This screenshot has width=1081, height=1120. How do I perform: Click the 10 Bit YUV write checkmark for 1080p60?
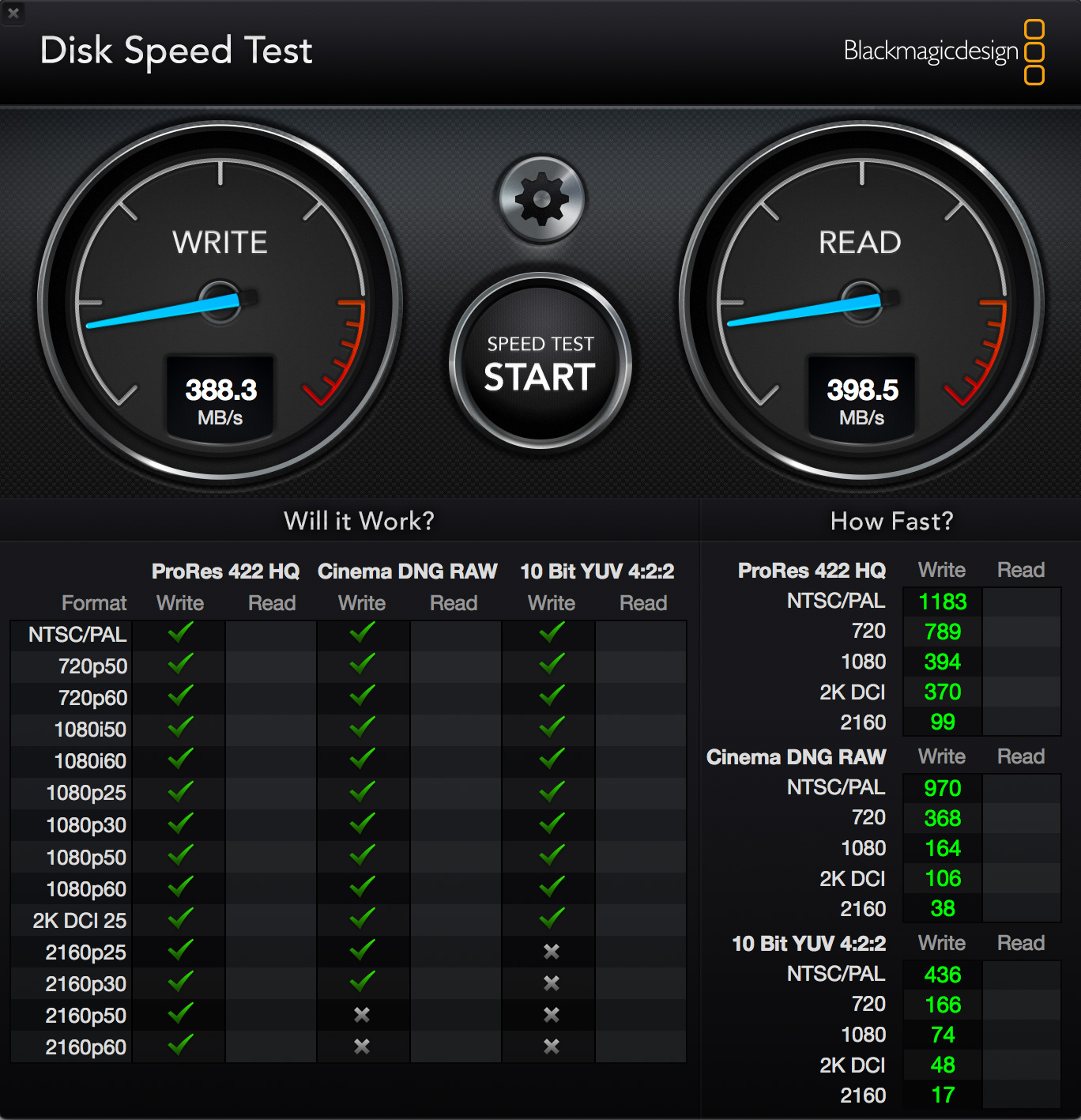552,887
